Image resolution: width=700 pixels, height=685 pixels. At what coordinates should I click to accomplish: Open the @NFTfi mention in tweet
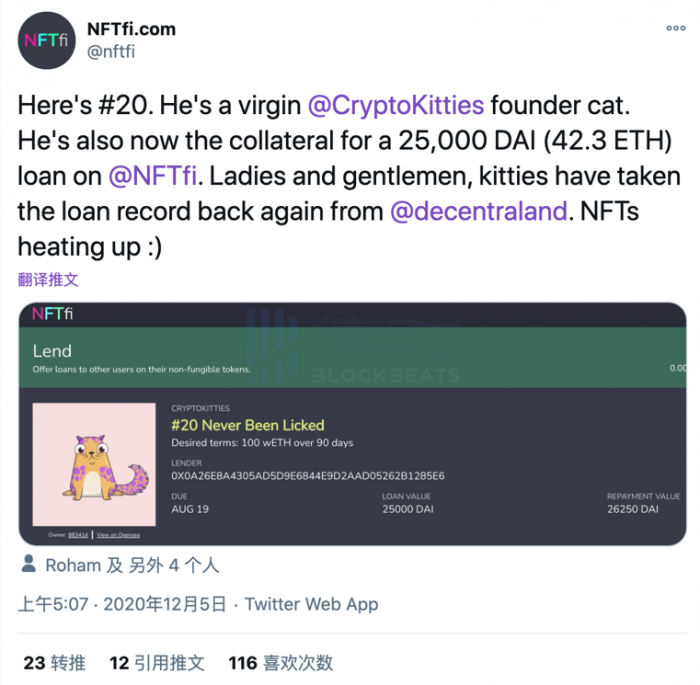[152, 176]
